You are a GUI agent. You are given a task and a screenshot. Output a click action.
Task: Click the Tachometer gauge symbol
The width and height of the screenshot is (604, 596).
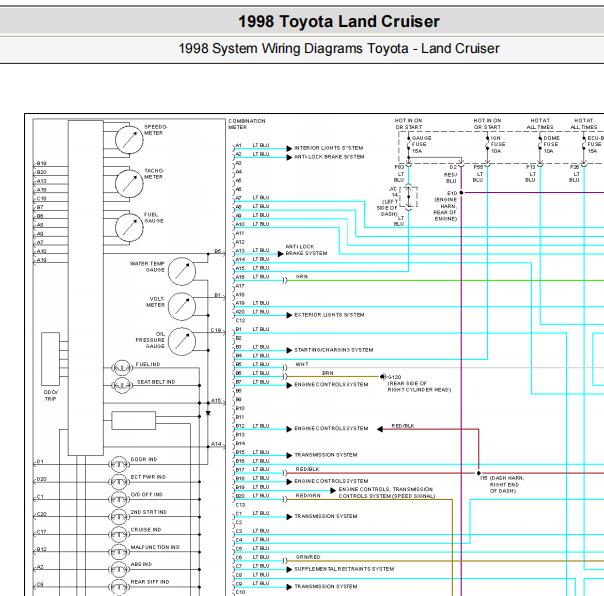coord(129,184)
